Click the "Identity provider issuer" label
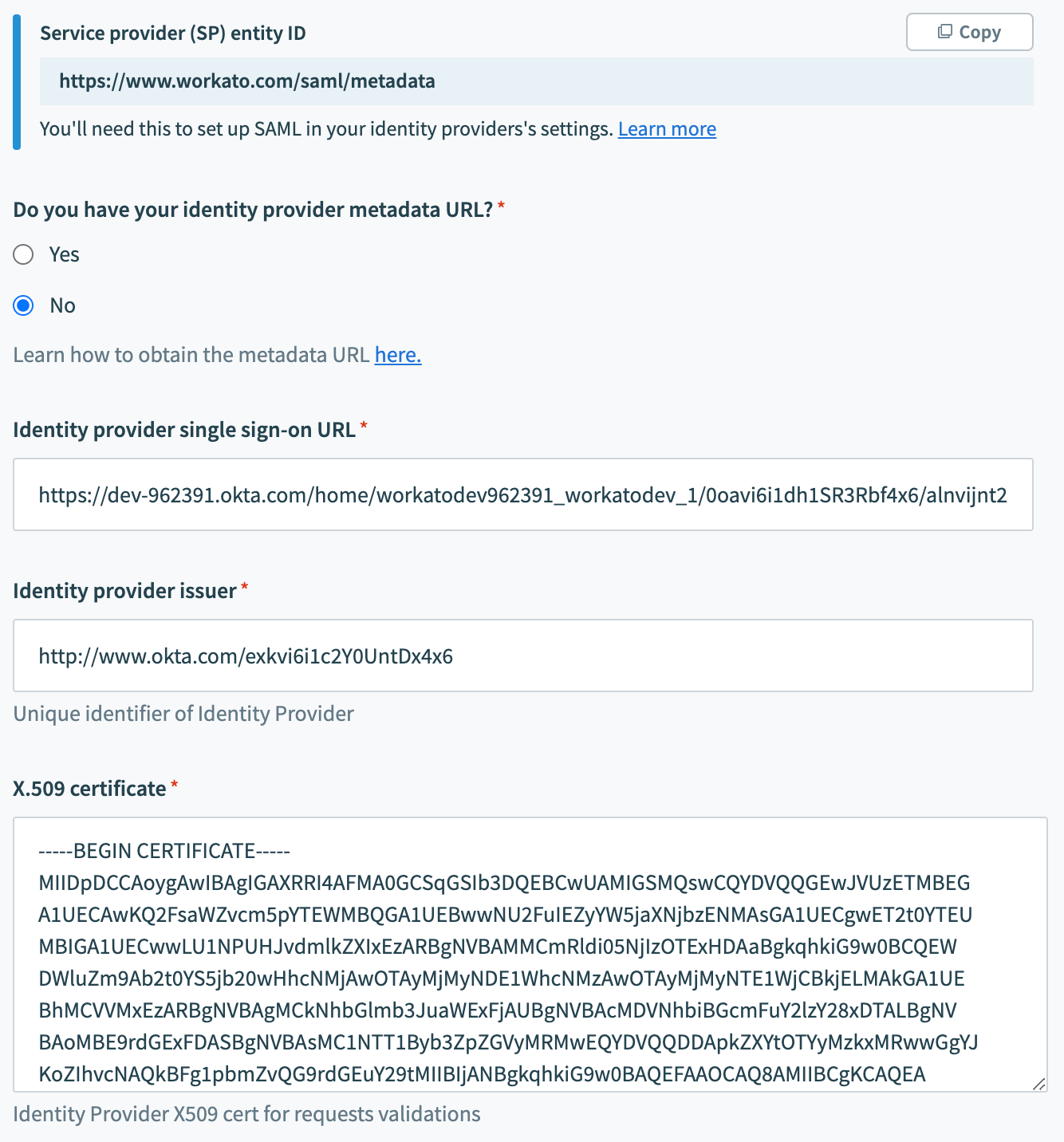Screen dimensions: 1064x1142 pos(125,591)
